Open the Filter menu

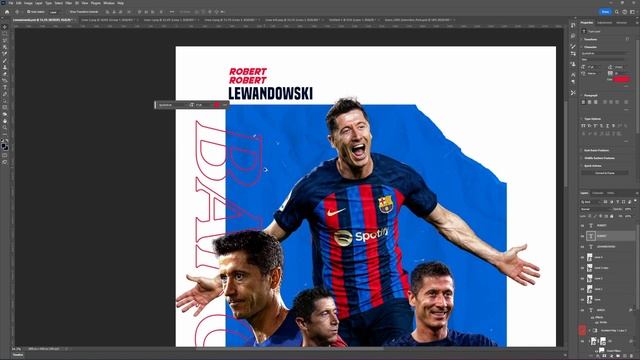[69, 3]
